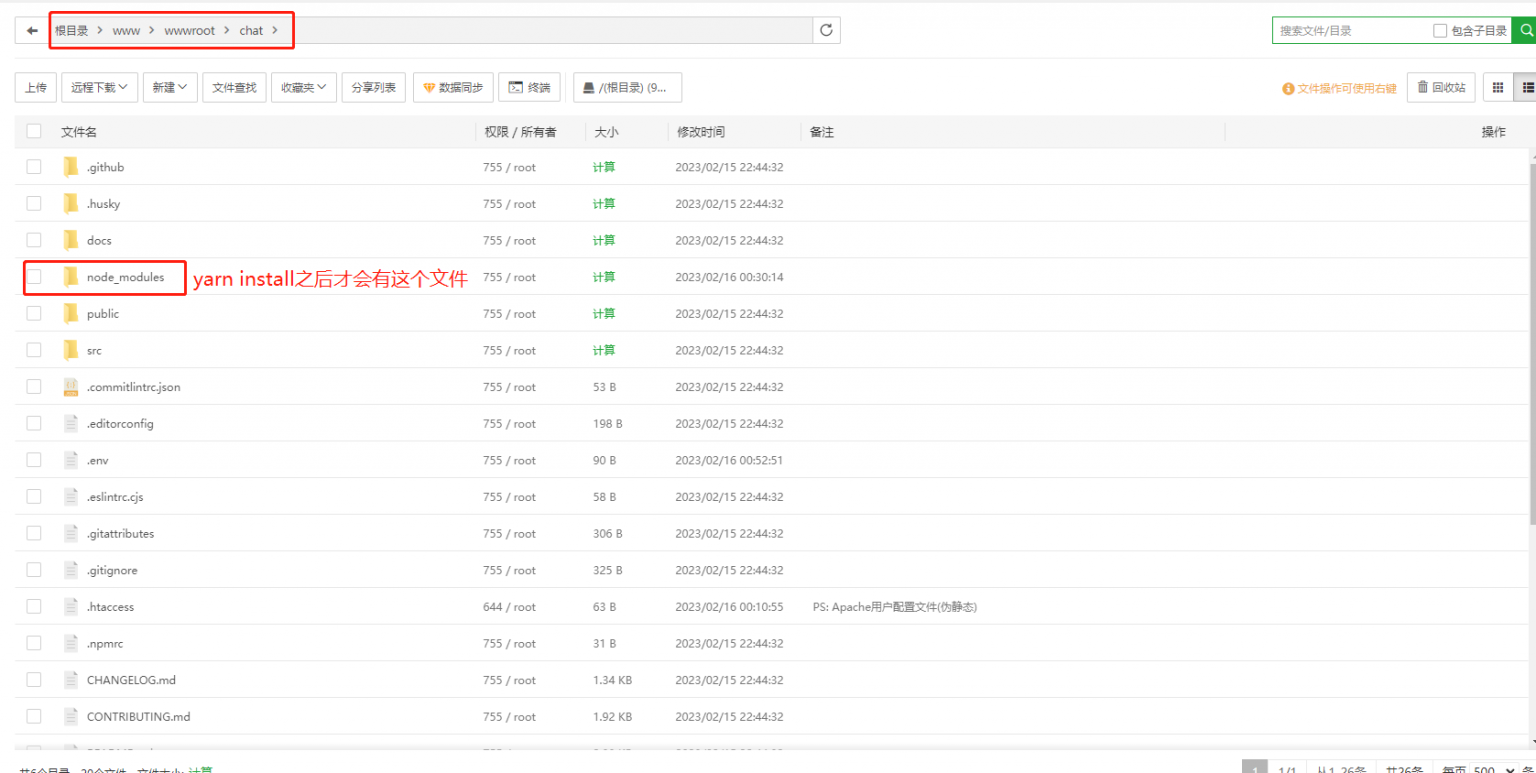This screenshot has width=1536, height=773.
Task: Open 文件查找 file search
Action: click(234, 87)
